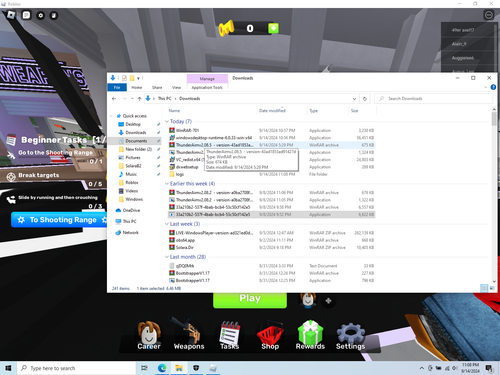Screen dimensions: 500x375
Task: Select the obs64.app archive row
Action: (x=271, y=240)
